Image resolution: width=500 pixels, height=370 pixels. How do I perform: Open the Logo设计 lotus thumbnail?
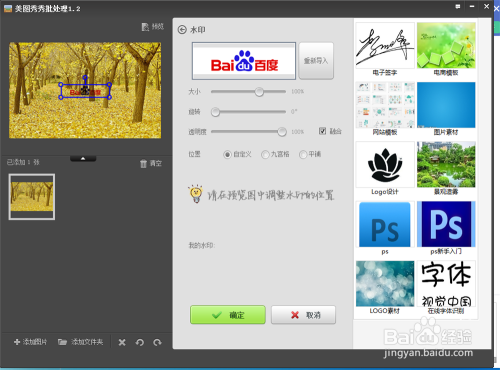385,164
